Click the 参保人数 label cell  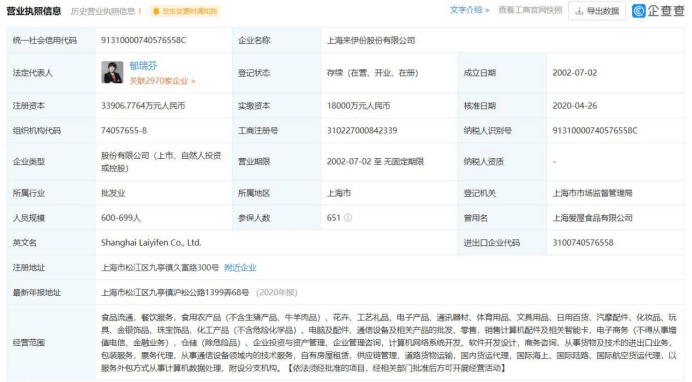click(277, 217)
